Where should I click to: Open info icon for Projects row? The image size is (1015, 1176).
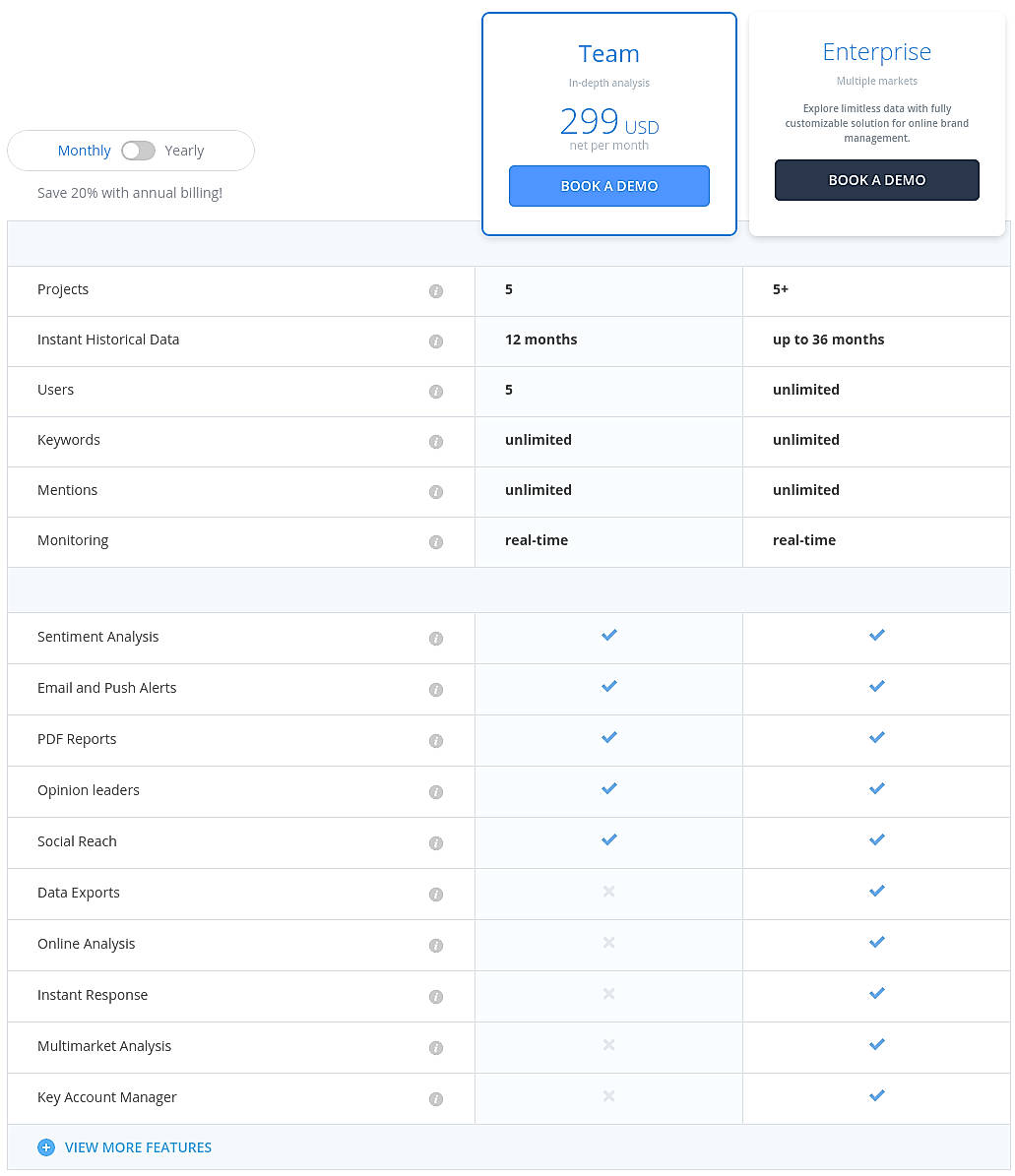(x=436, y=291)
